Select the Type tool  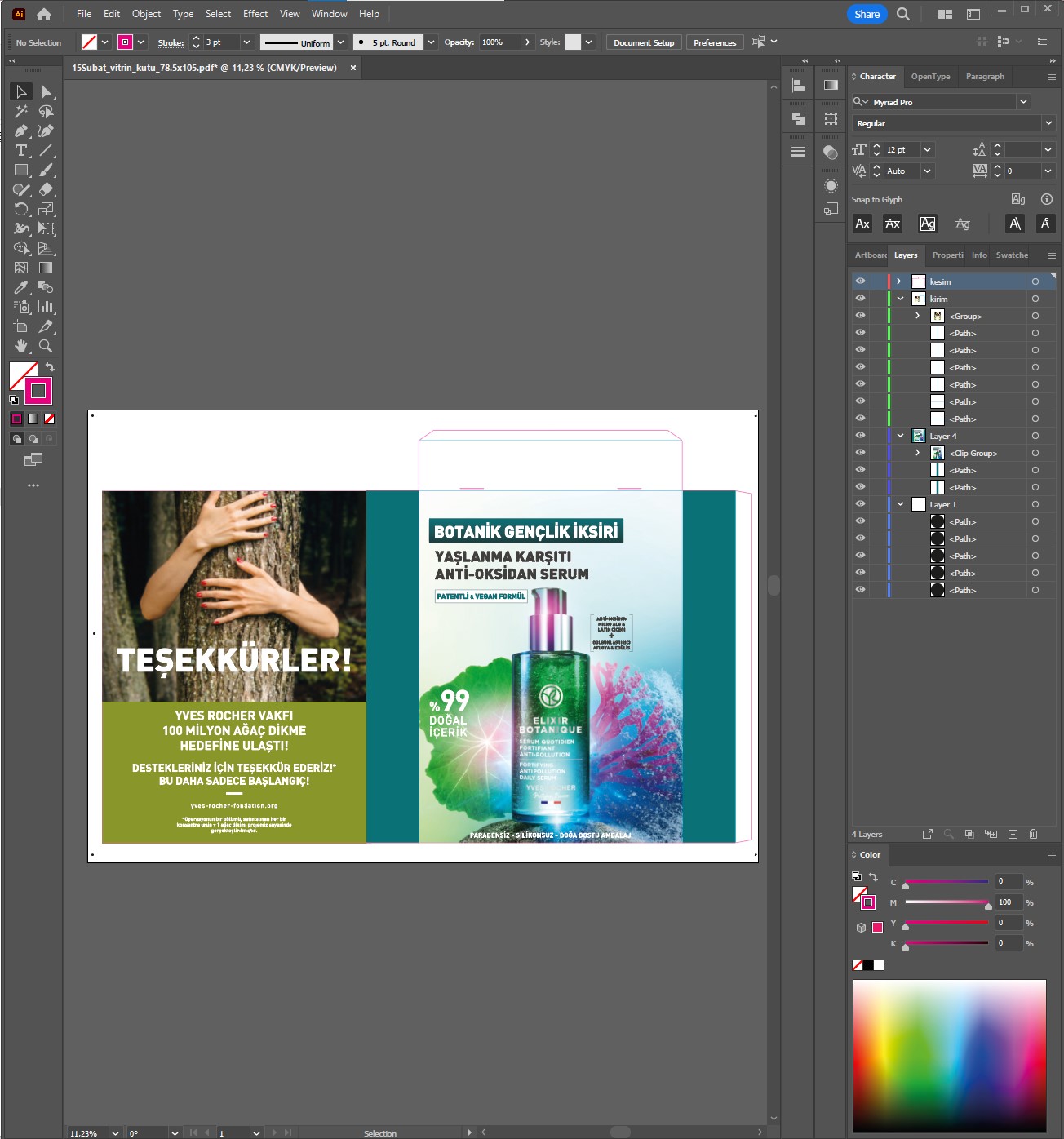[21, 151]
